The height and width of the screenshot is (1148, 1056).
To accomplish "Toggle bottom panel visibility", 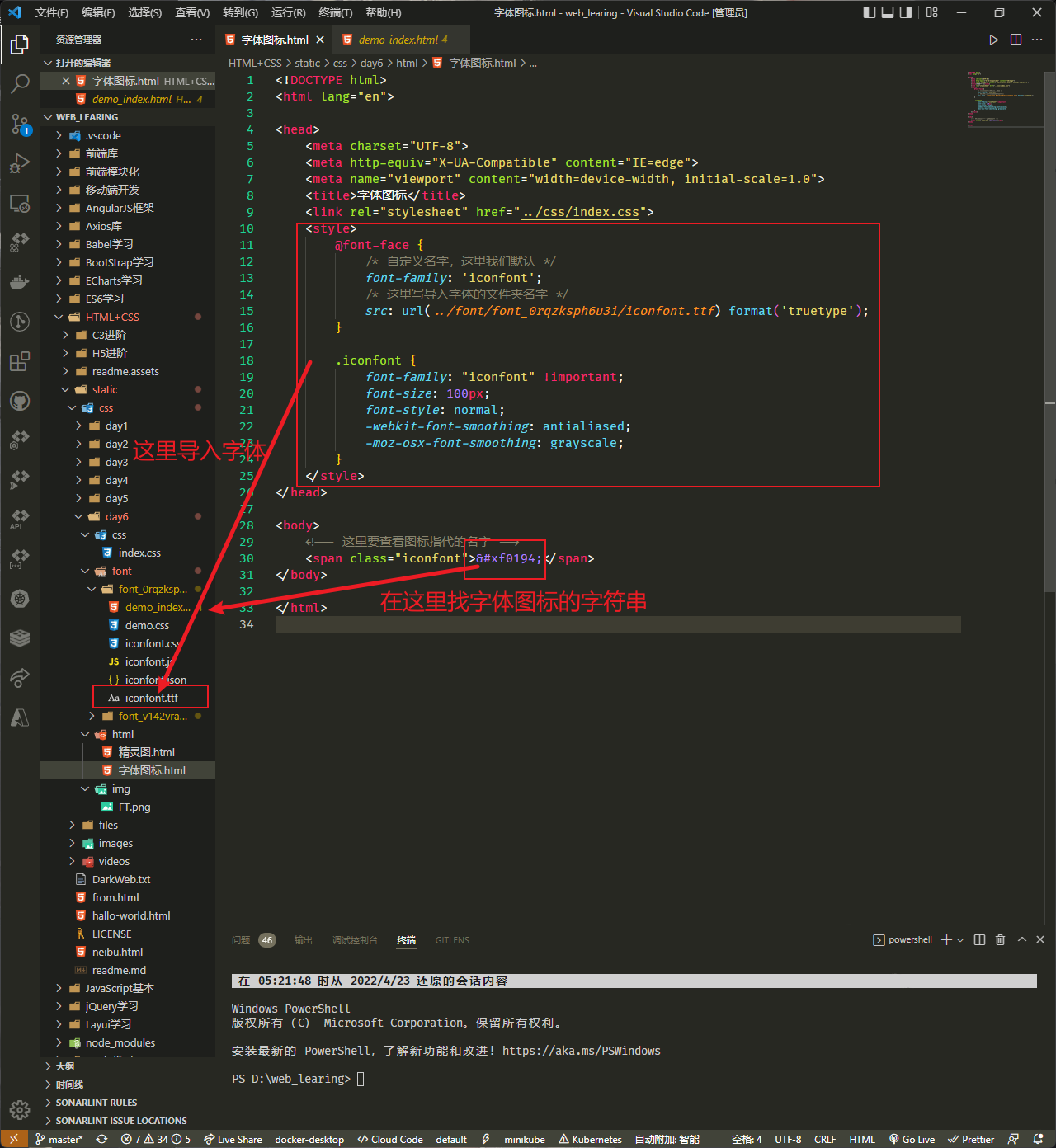I will [x=888, y=12].
